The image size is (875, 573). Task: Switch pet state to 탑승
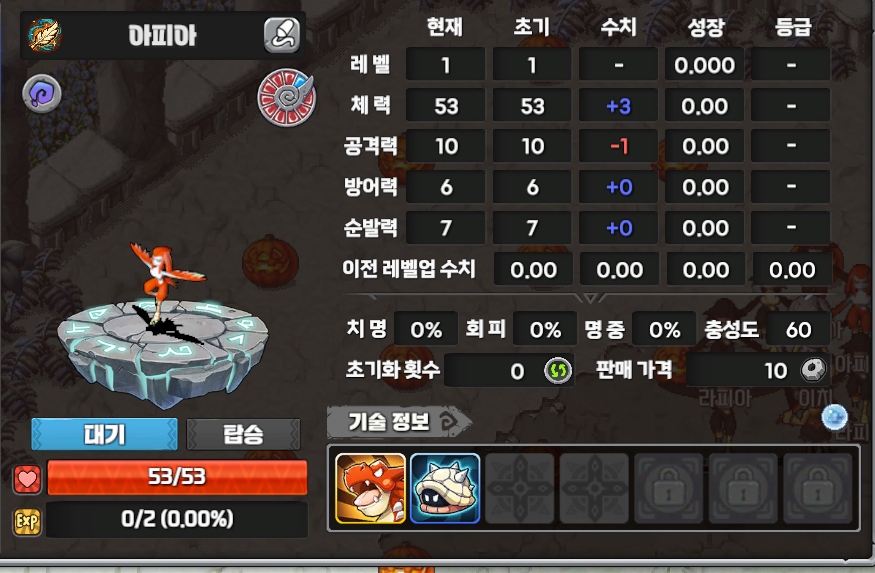243,434
